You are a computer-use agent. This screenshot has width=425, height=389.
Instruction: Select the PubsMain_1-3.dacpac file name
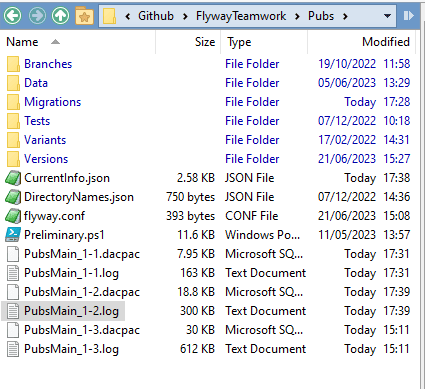coord(82,330)
